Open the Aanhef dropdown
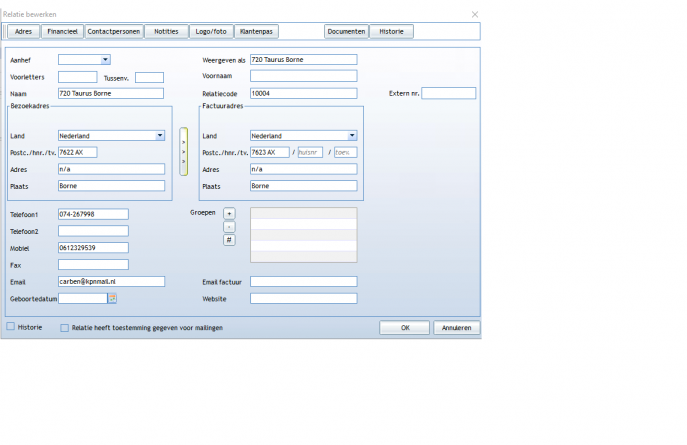The width and height of the screenshot is (687, 445). [x=105, y=60]
